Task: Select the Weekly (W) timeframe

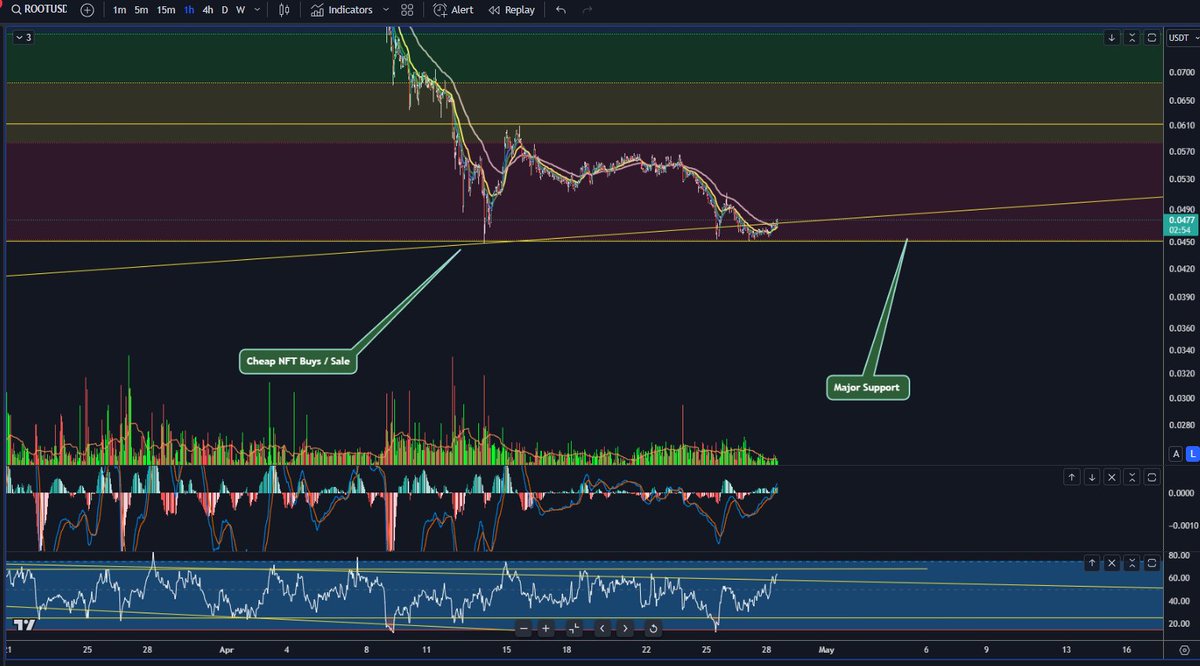Action: [x=240, y=10]
